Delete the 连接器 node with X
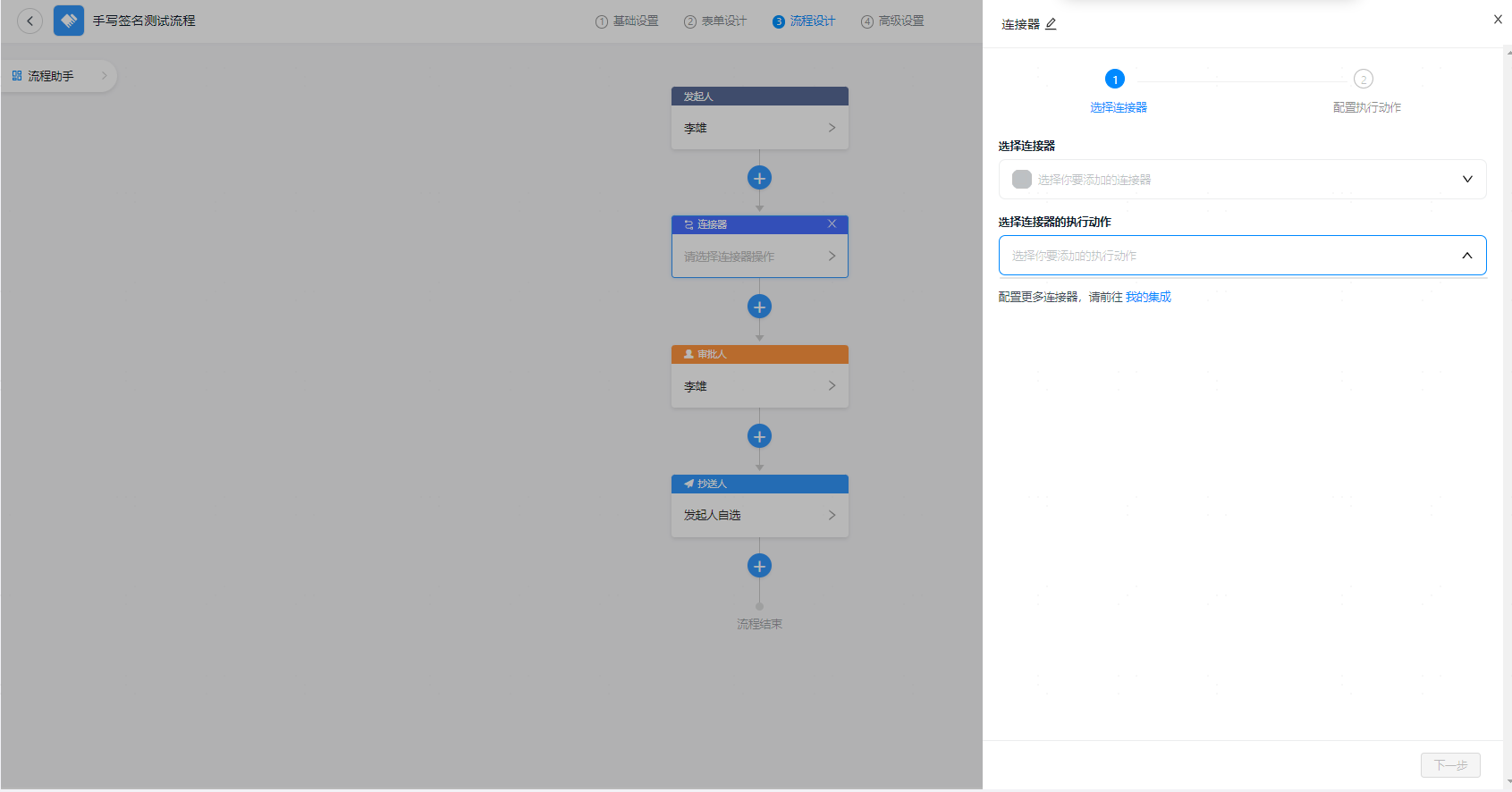This screenshot has height=792, width=1512. tap(832, 223)
